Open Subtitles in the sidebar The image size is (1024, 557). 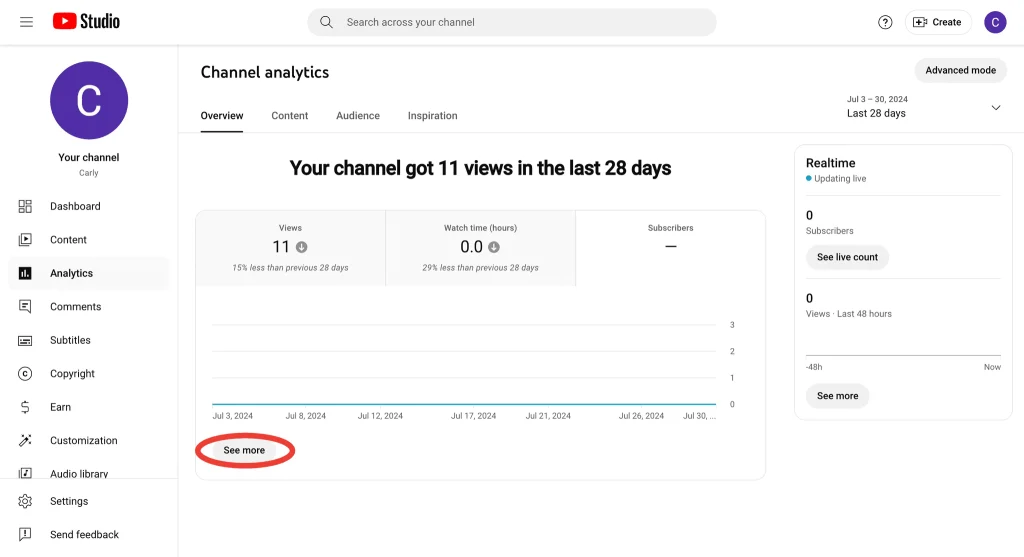click(70, 340)
